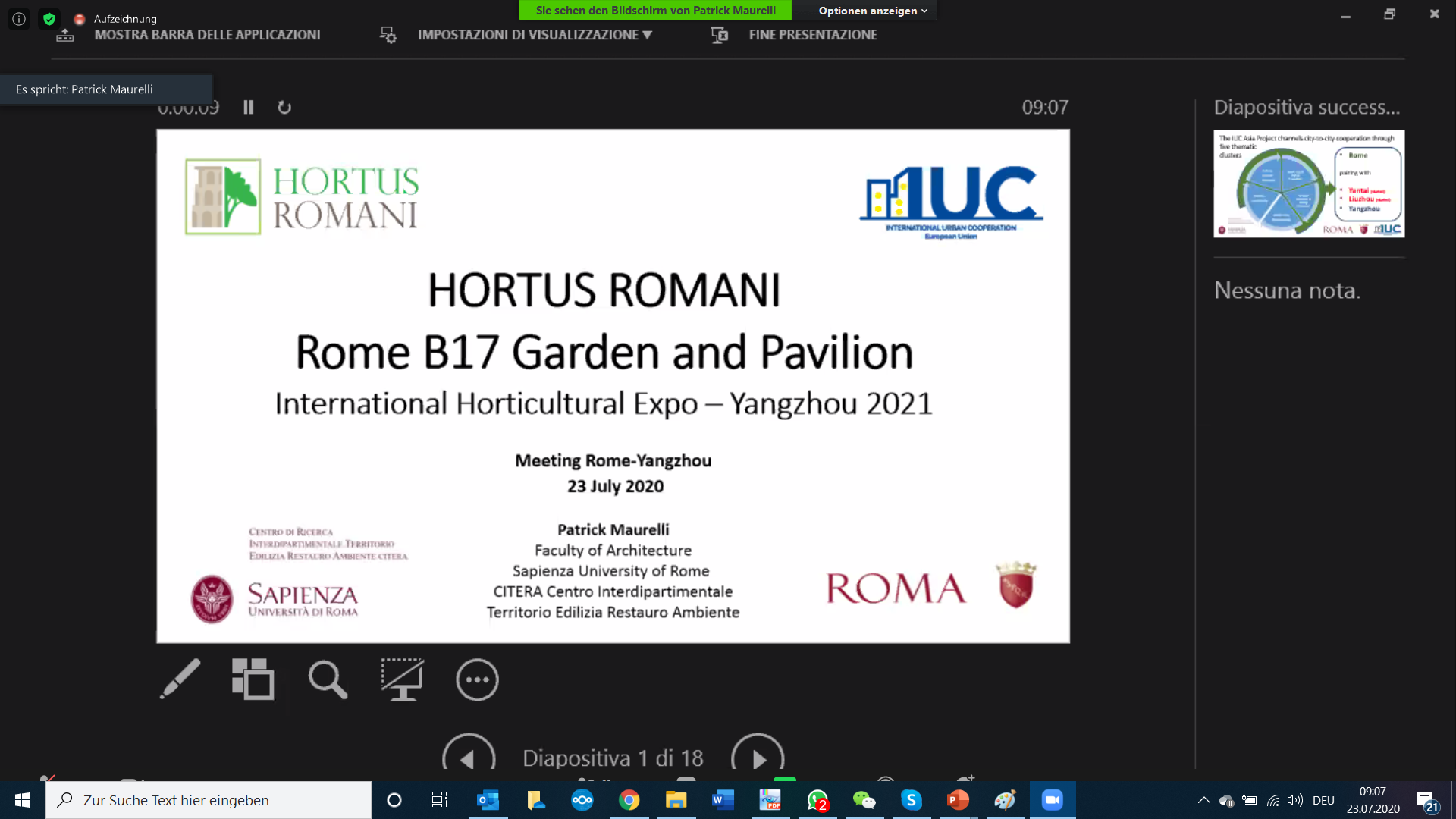Open Zoom meeting info icon

pos(19,19)
